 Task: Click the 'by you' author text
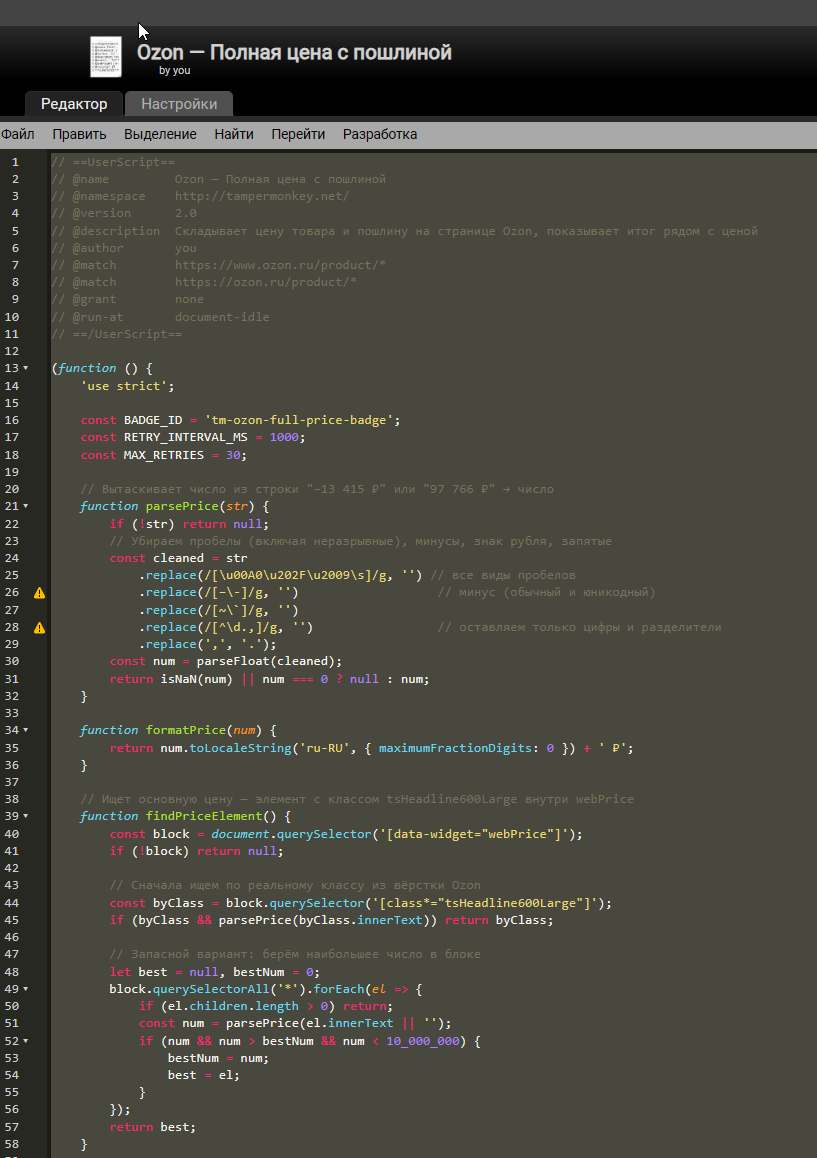(x=174, y=71)
